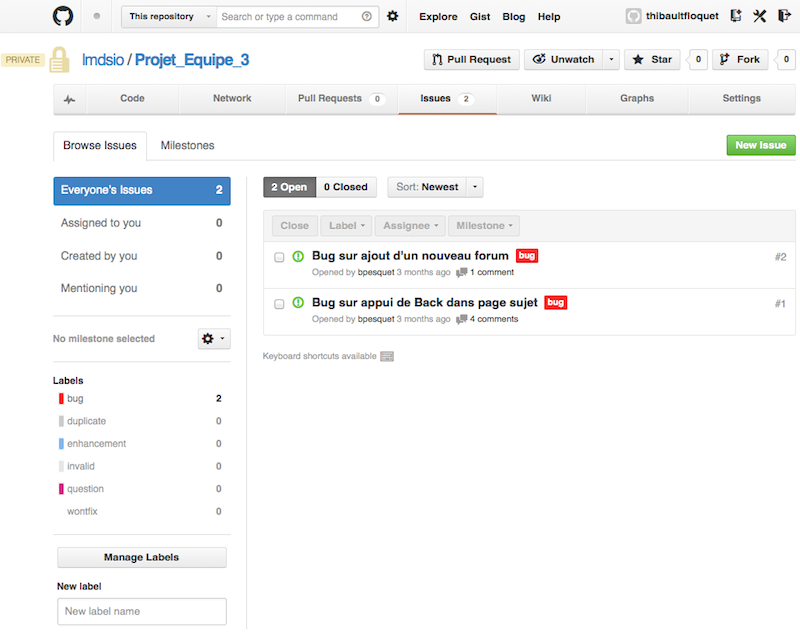The height and width of the screenshot is (639, 800).
Task: Switch to the Milestones tab
Action: click(187, 146)
